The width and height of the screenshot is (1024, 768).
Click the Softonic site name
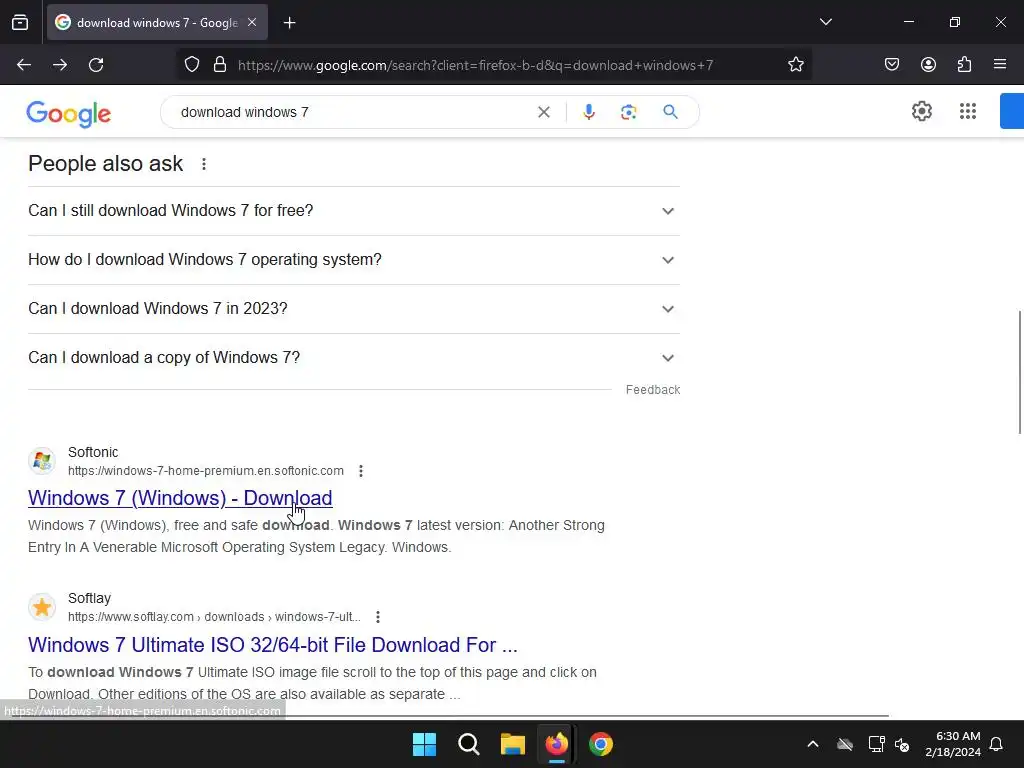(x=93, y=453)
